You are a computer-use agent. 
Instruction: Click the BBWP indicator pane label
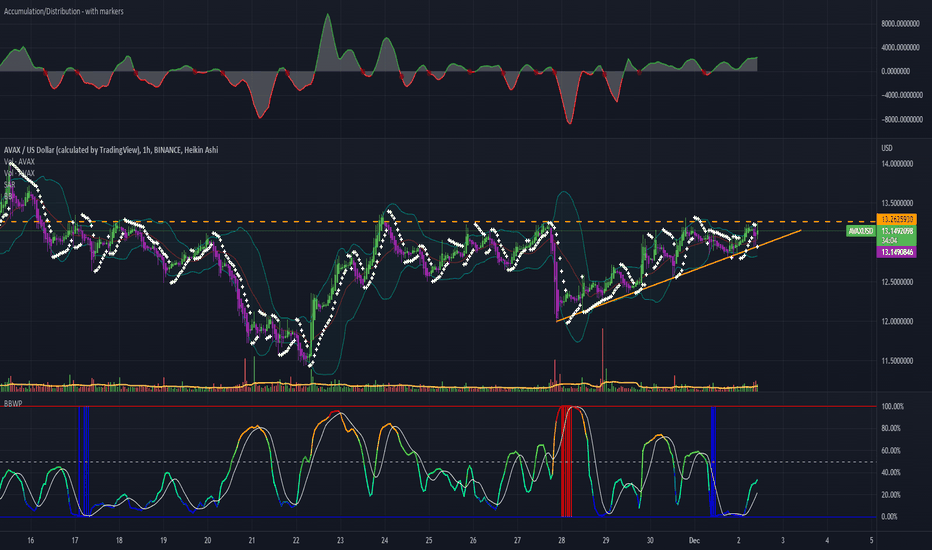click(12, 404)
